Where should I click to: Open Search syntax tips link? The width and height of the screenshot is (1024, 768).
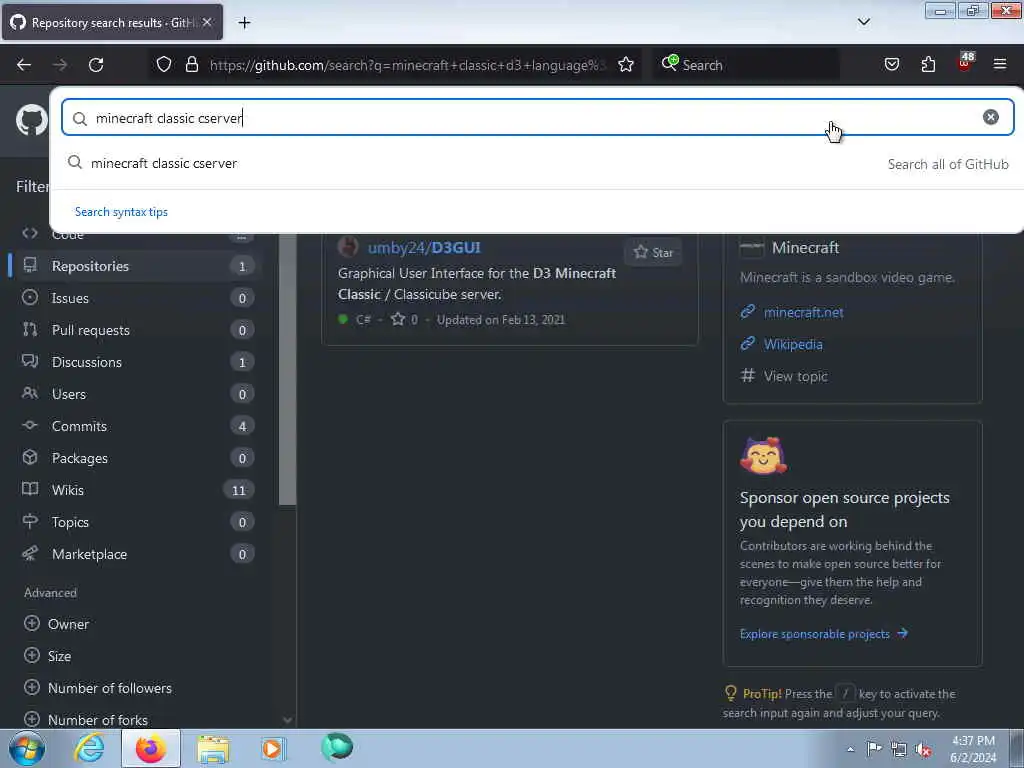(x=121, y=212)
